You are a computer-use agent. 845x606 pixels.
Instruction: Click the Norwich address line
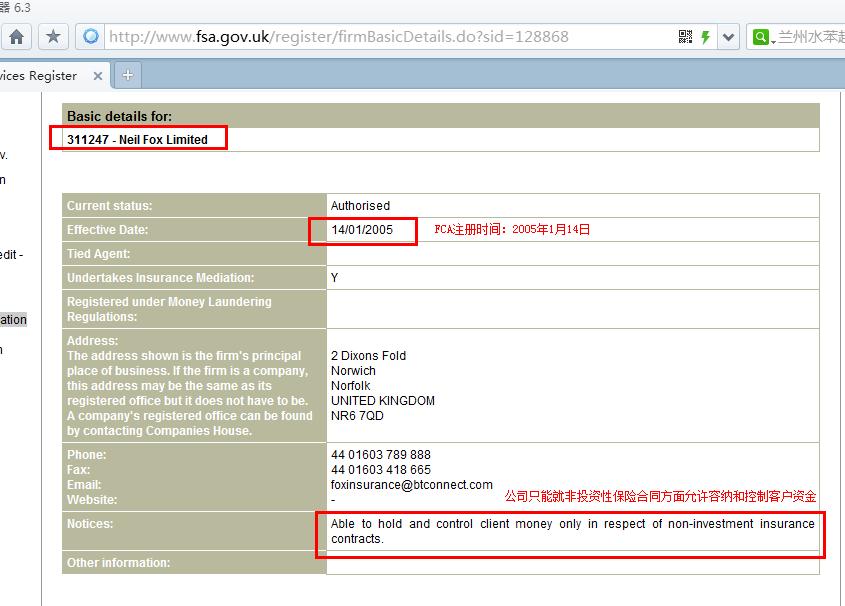pyautogui.click(x=353, y=371)
